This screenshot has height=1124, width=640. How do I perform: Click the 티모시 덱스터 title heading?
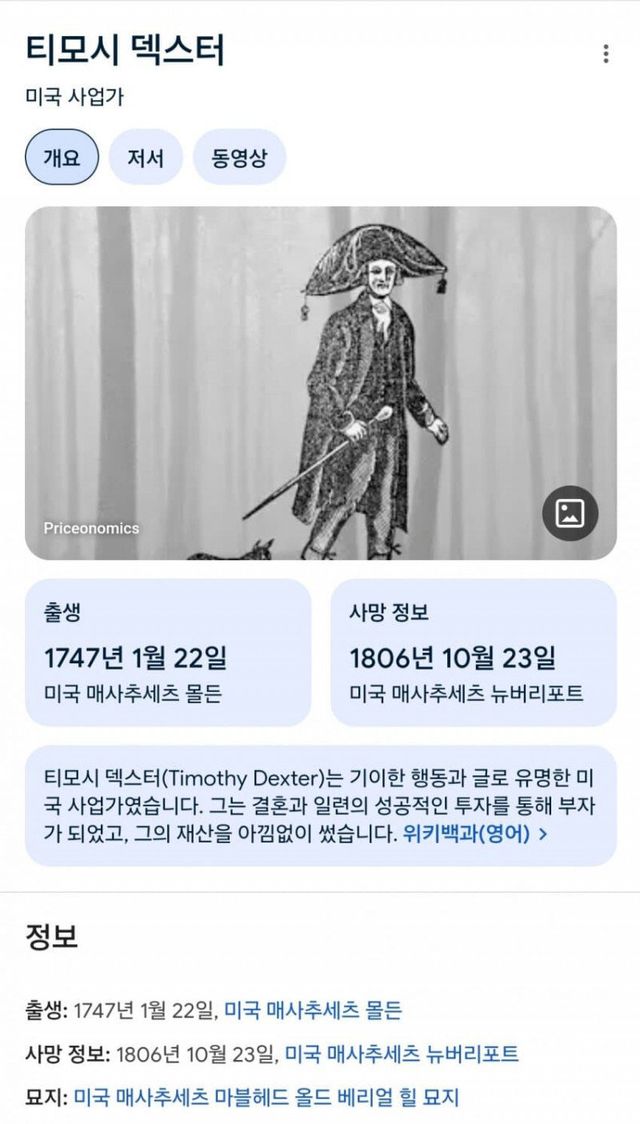125,49
